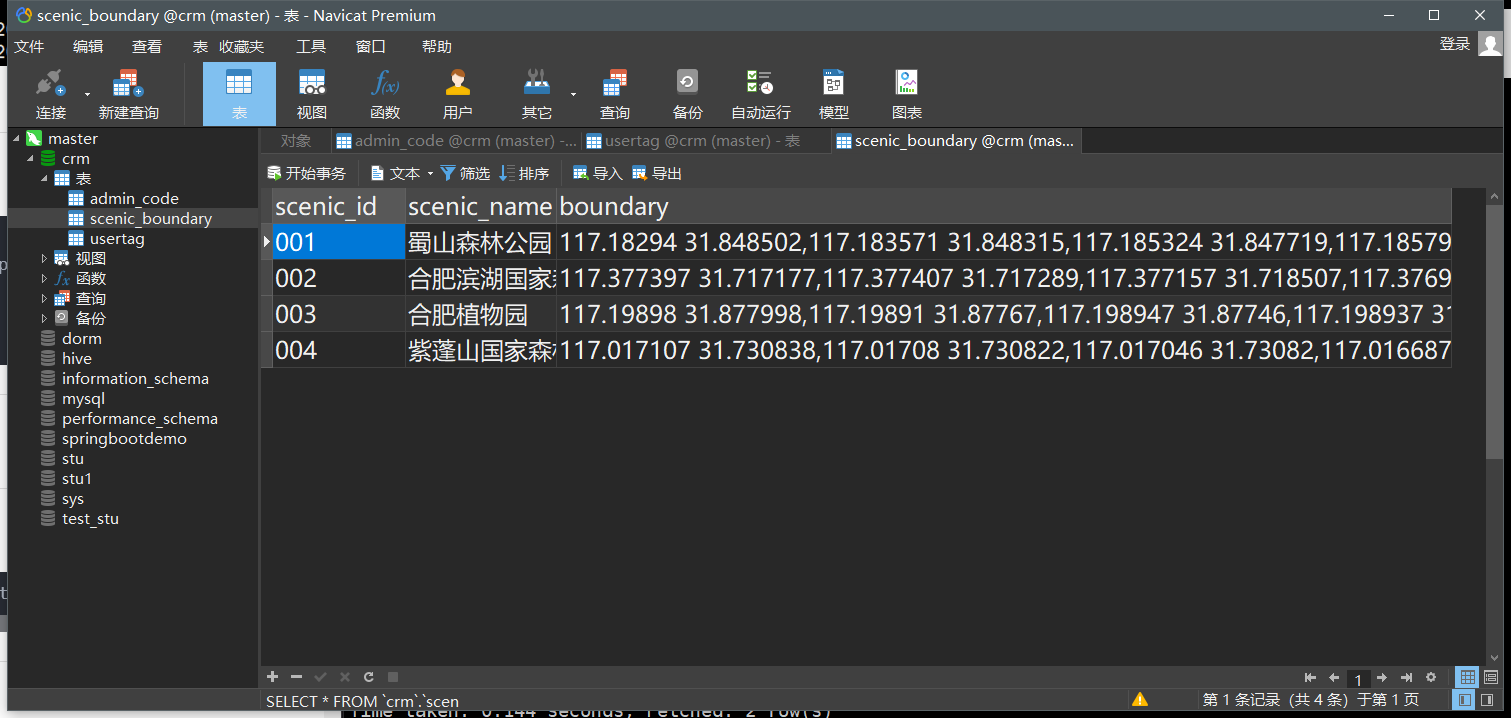Switch to form view mode
Viewport: 1511px width, 718px height.
1491,677
